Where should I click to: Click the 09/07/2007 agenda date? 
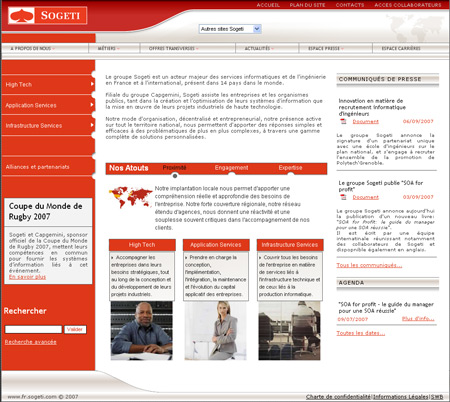[x=353, y=319]
